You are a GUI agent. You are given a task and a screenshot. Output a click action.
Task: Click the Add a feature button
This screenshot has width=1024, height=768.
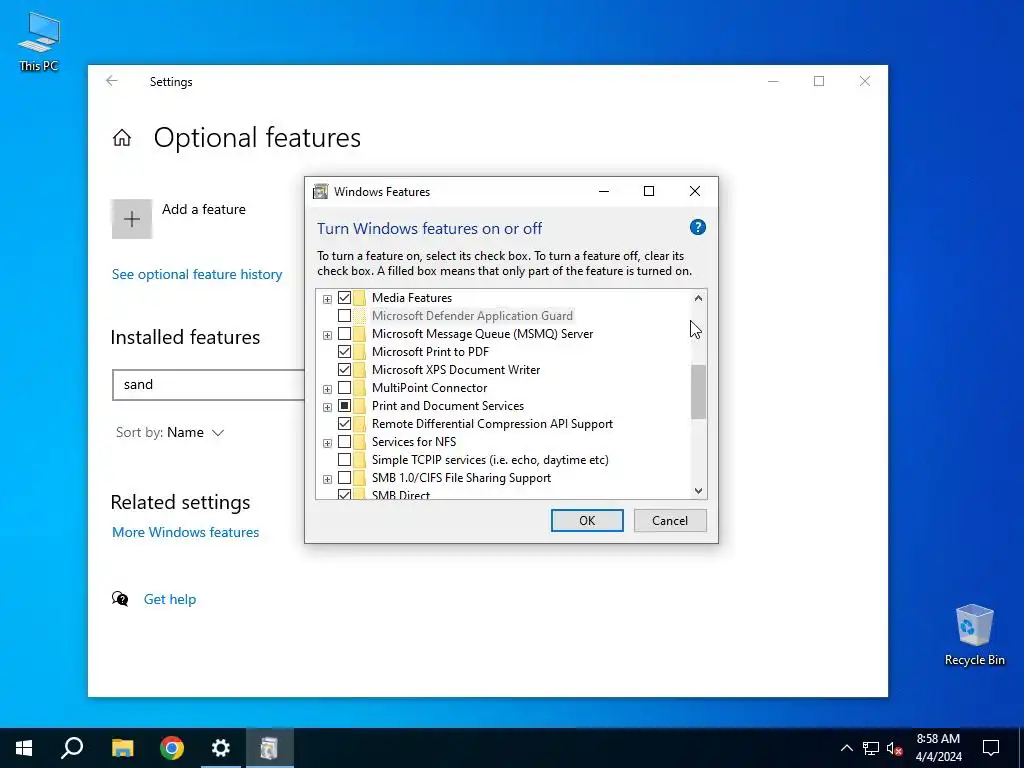(x=179, y=219)
